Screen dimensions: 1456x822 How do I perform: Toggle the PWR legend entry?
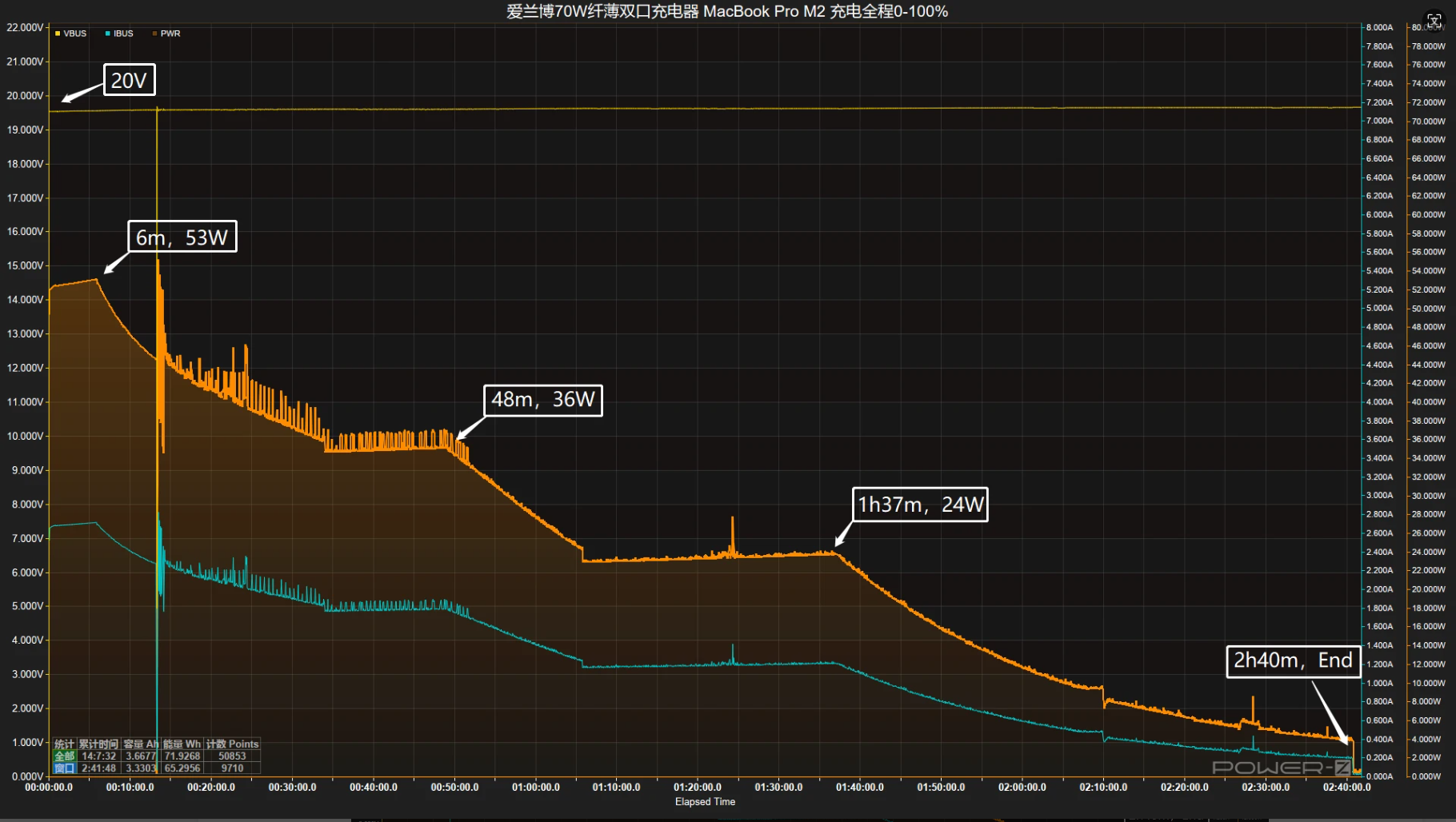pyautogui.click(x=166, y=34)
